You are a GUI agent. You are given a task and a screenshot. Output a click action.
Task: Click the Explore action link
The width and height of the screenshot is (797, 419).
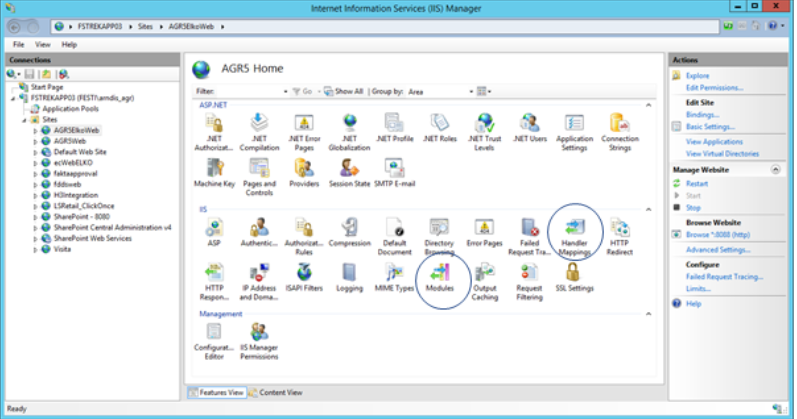(697, 76)
